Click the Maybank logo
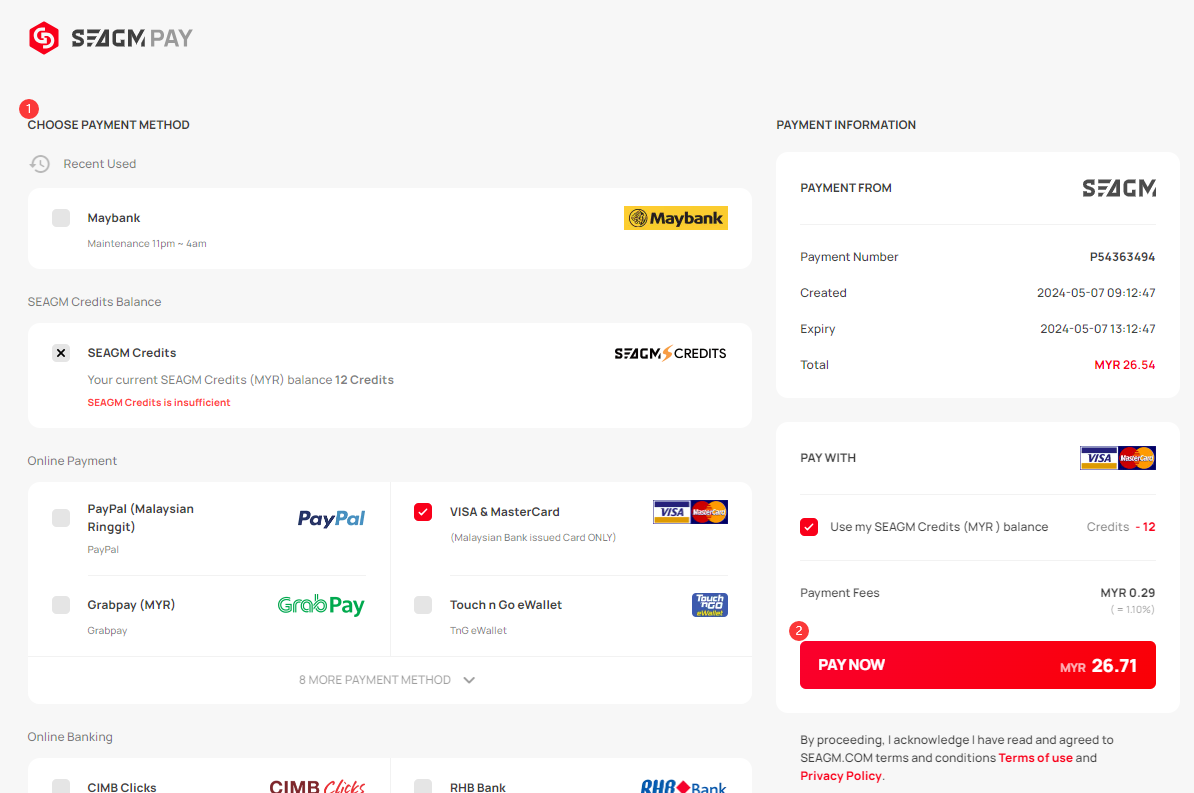 pos(675,218)
